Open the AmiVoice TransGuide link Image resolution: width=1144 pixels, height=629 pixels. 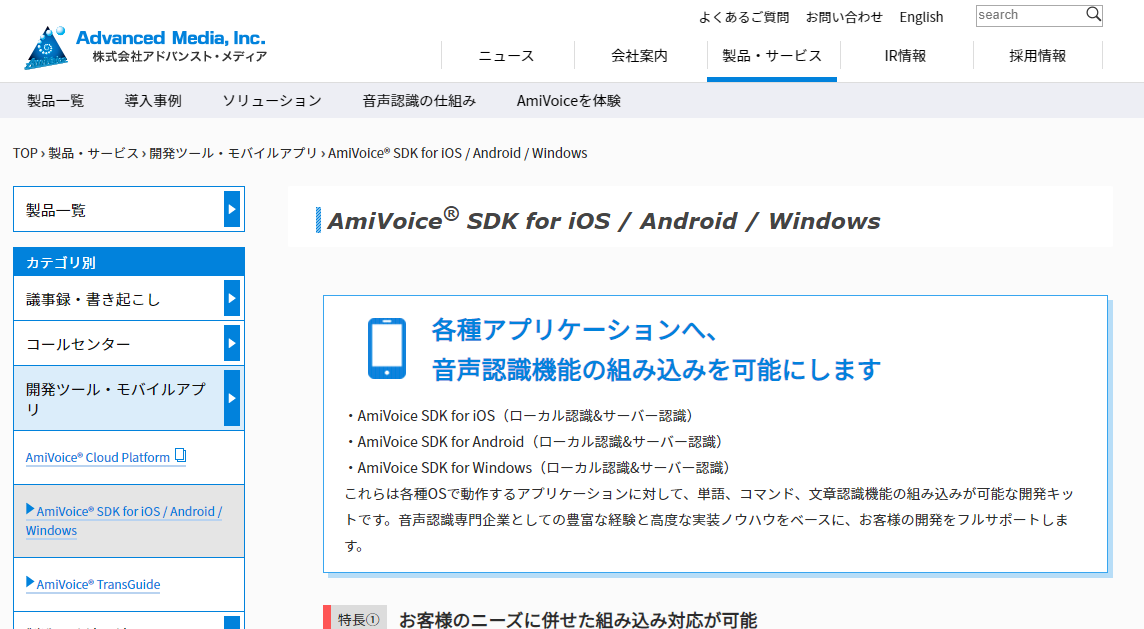[x=98, y=584]
